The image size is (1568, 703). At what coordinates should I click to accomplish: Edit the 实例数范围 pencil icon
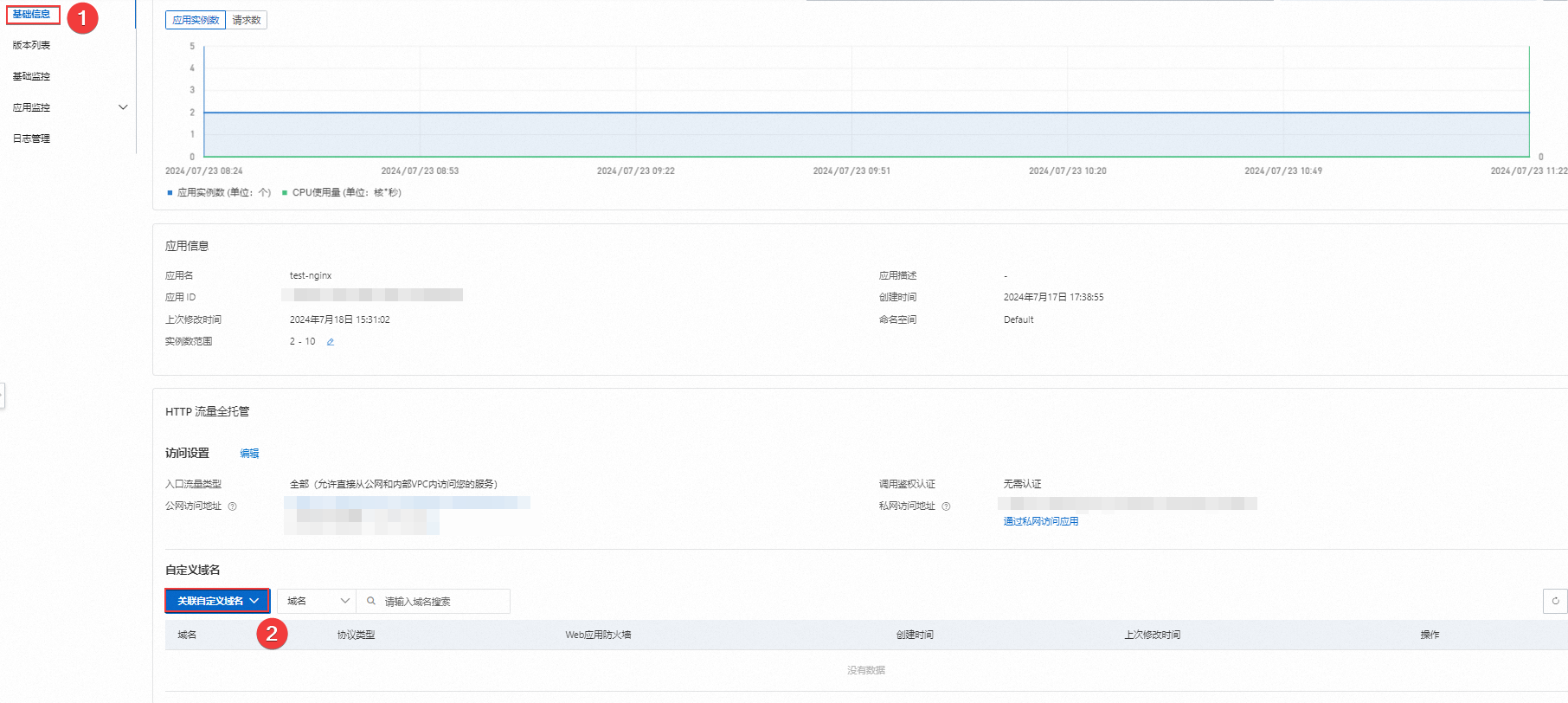pos(331,342)
